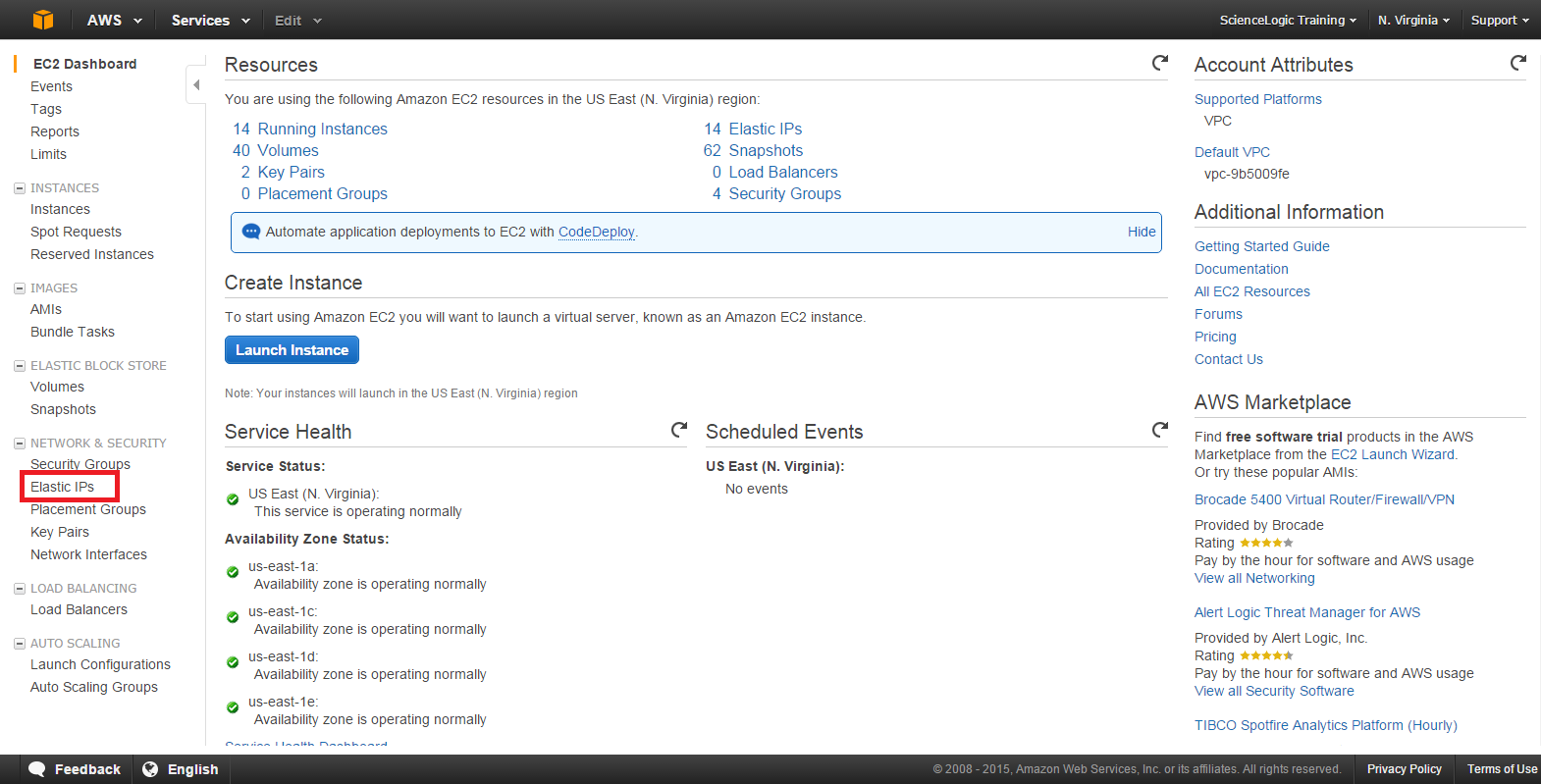Collapse the INSTANCES nav section
This screenshot has width=1541, height=784.
click(20, 188)
